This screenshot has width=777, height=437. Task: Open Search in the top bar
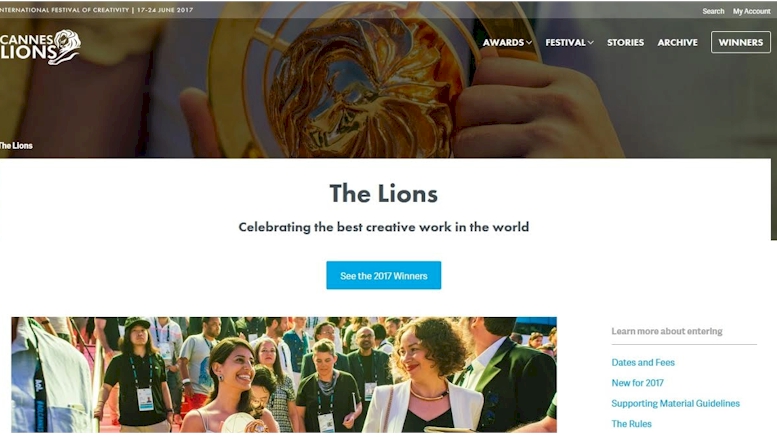click(x=713, y=11)
